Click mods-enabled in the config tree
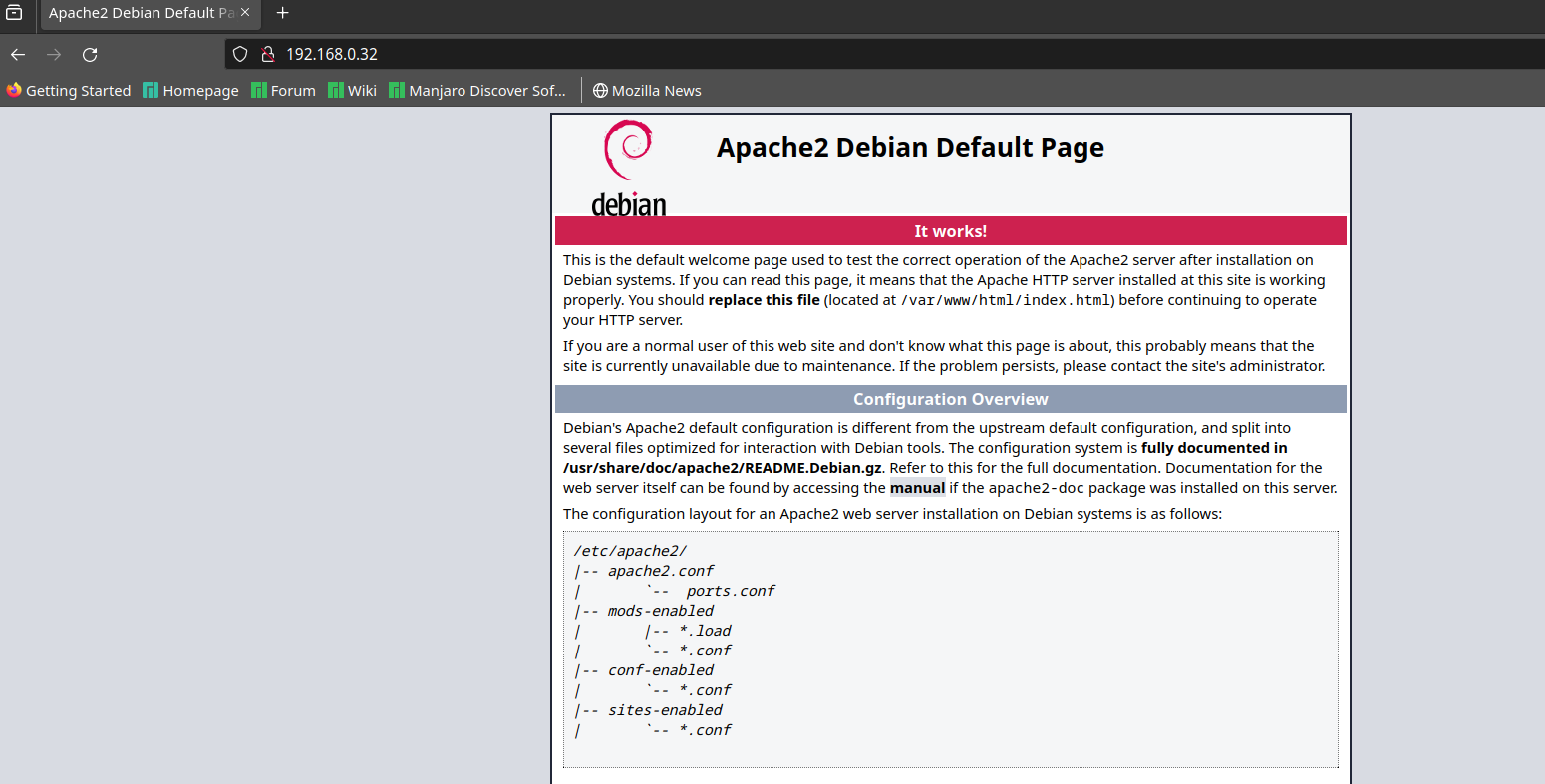The width and height of the screenshot is (1545, 784). [x=661, y=611]
